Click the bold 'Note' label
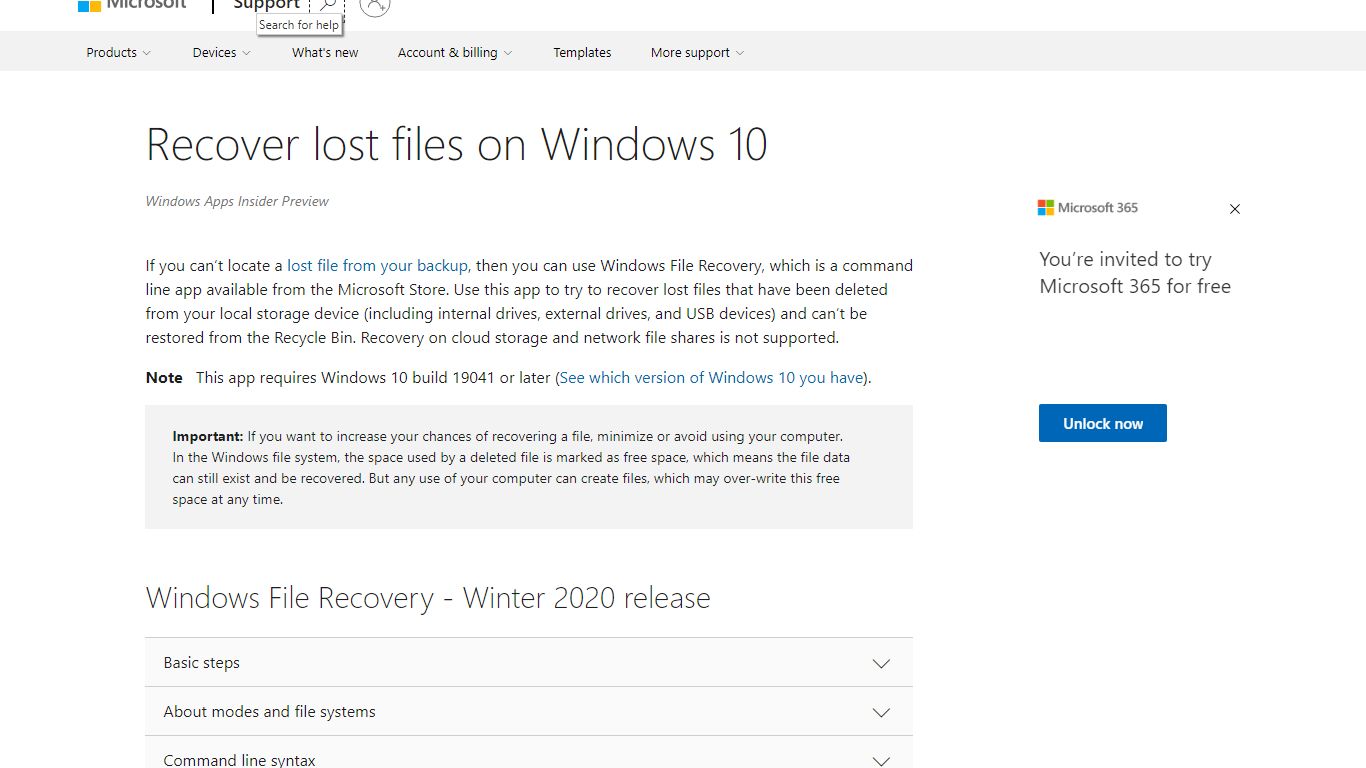The width and height of the screenshot is (1366, 768). tap(164, 377)
